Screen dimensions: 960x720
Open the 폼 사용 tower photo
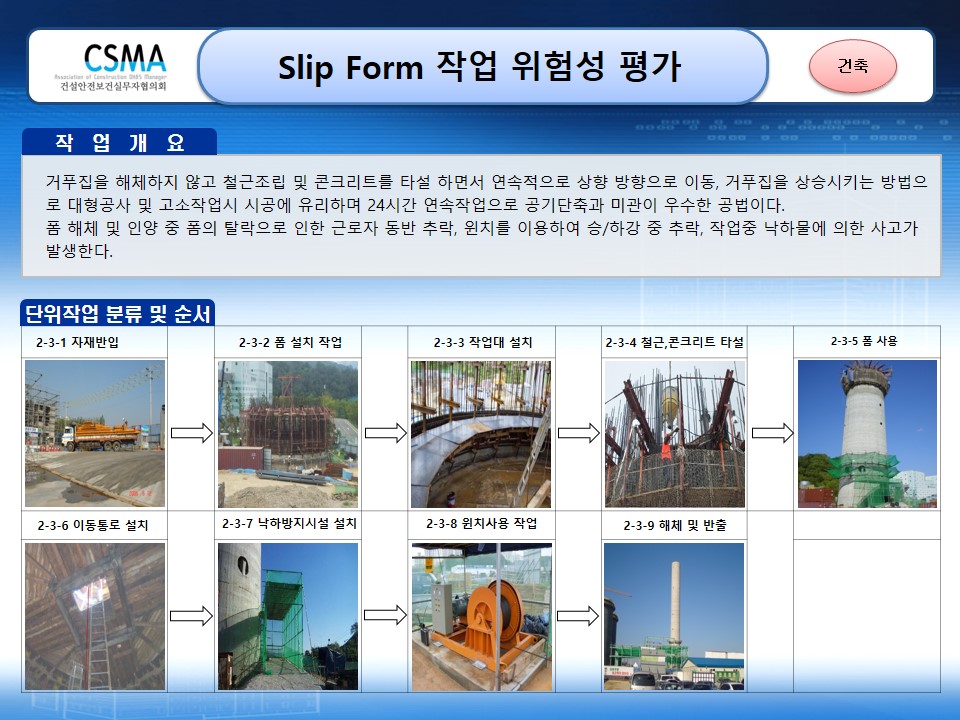[x=868, y=434]
